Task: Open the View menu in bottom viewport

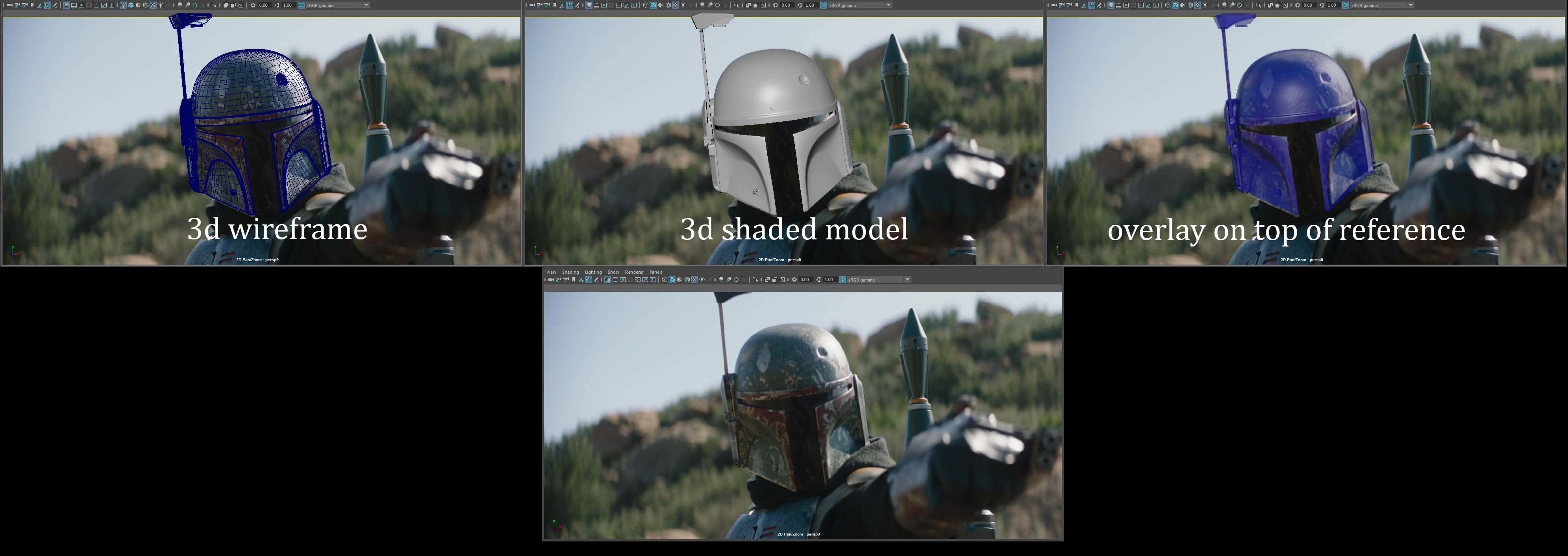Action: (x=551, y=272)
